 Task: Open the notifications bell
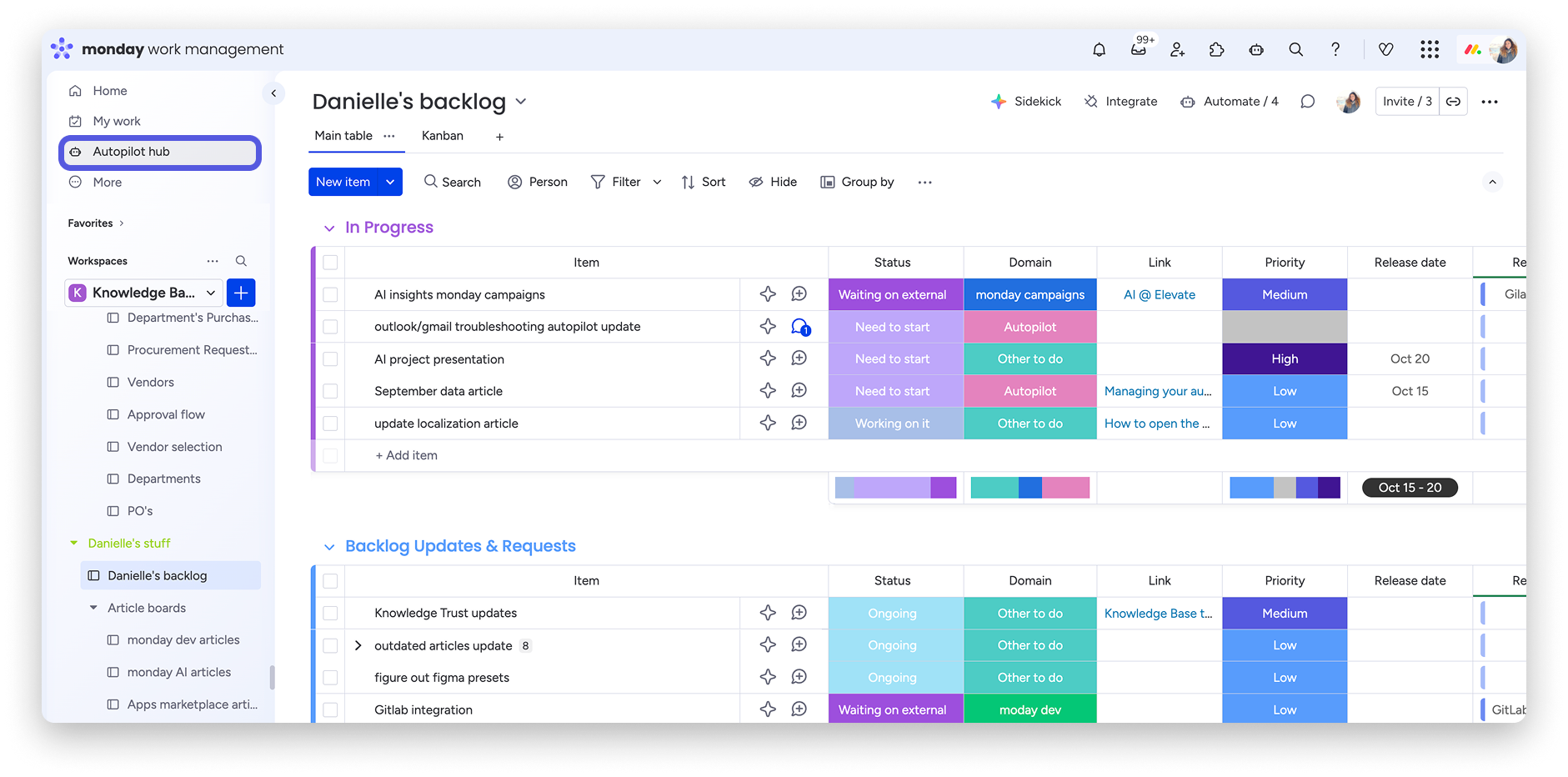point(1099,50)
